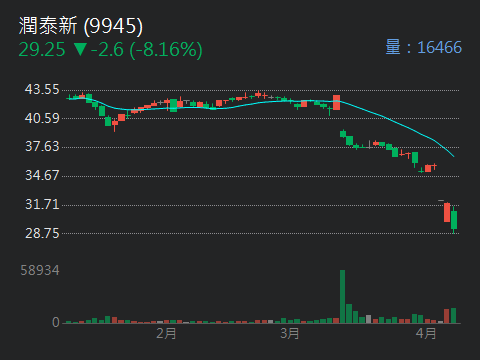Click the volume label 量：16466

click(424, 47)
